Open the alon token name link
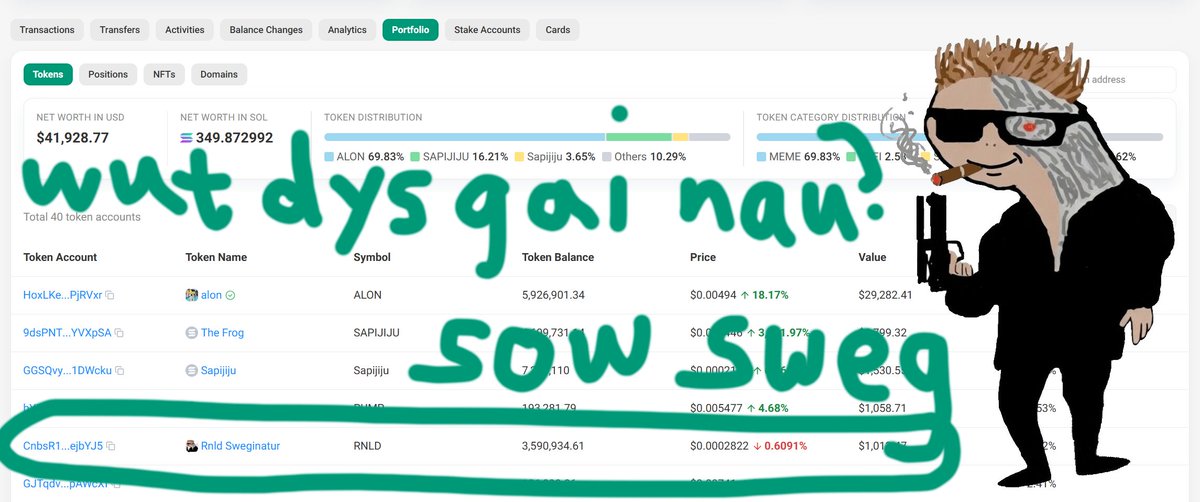Screen dimensions: 1200x502 pos(212,296)
